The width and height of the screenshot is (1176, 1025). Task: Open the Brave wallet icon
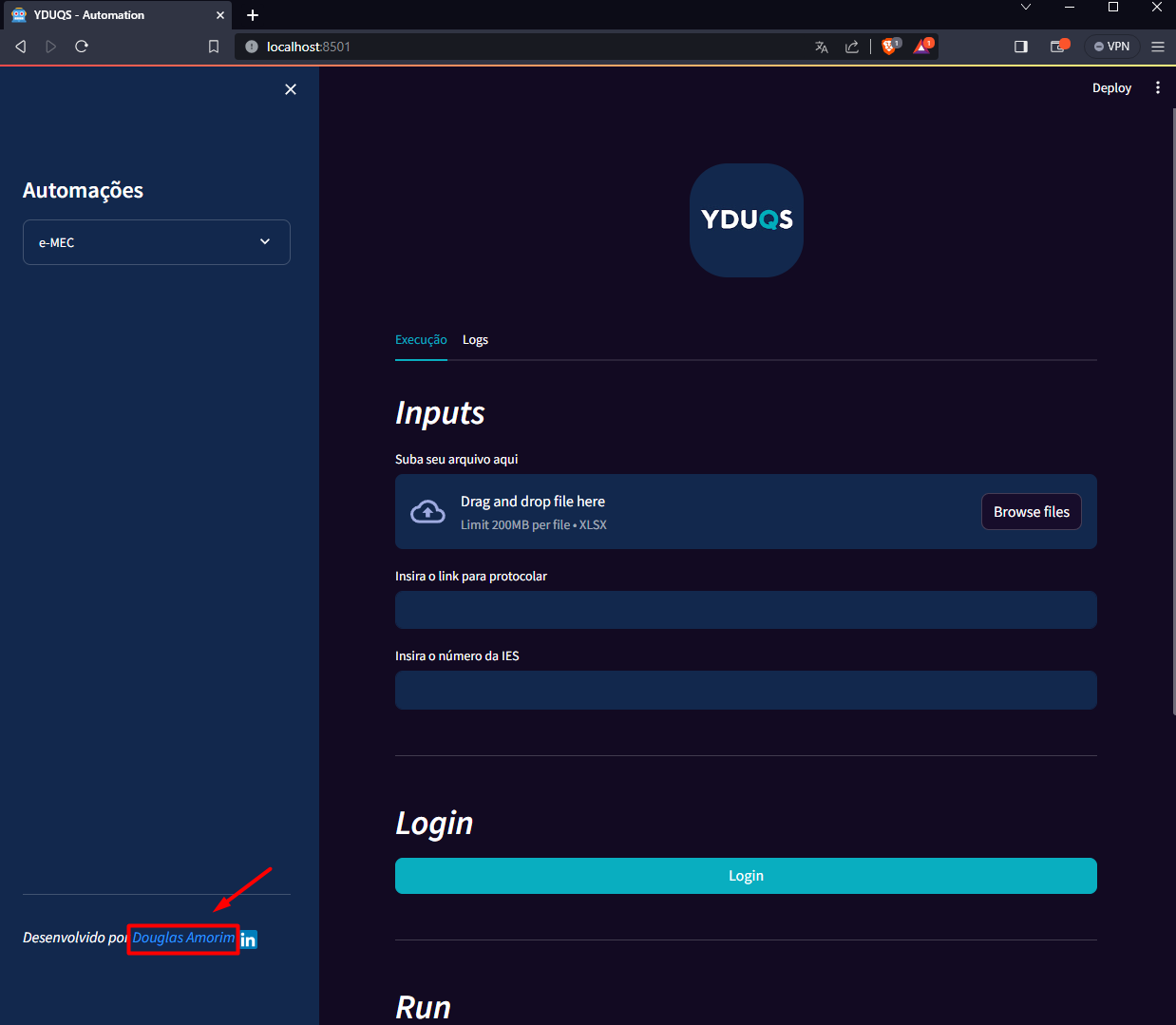pos(1058,46)
